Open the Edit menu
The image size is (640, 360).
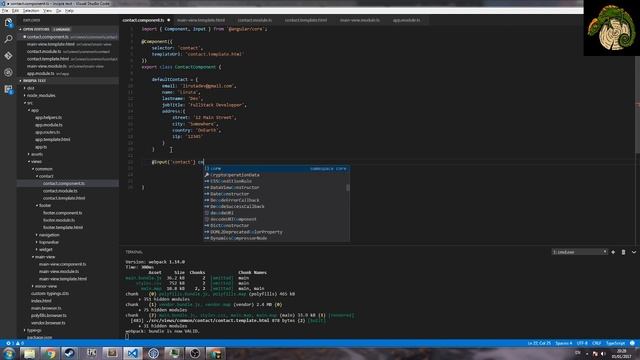pyautogui.click(x=15, y=11)
